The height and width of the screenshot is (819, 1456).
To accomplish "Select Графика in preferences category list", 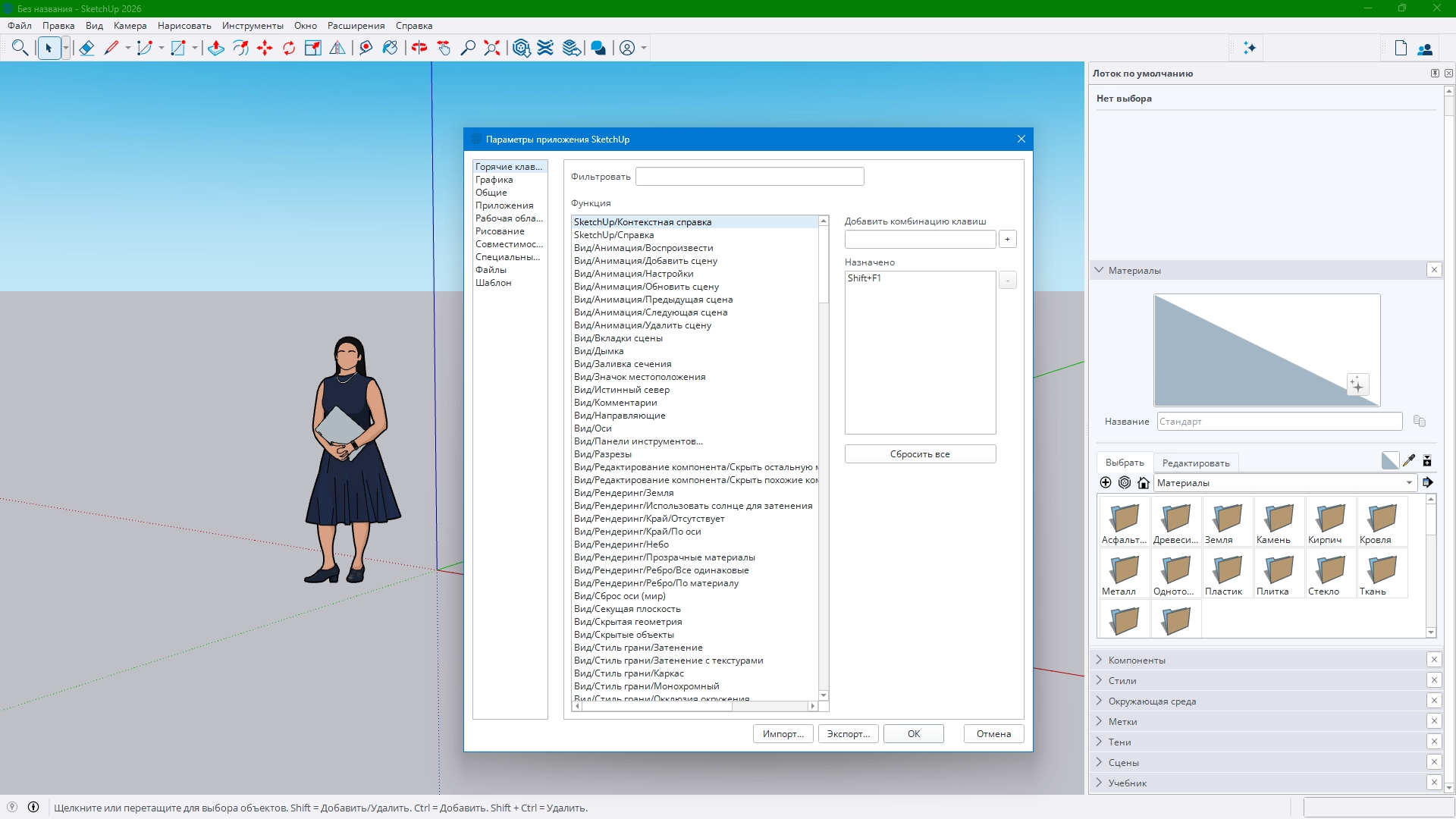I will point(494,180).
